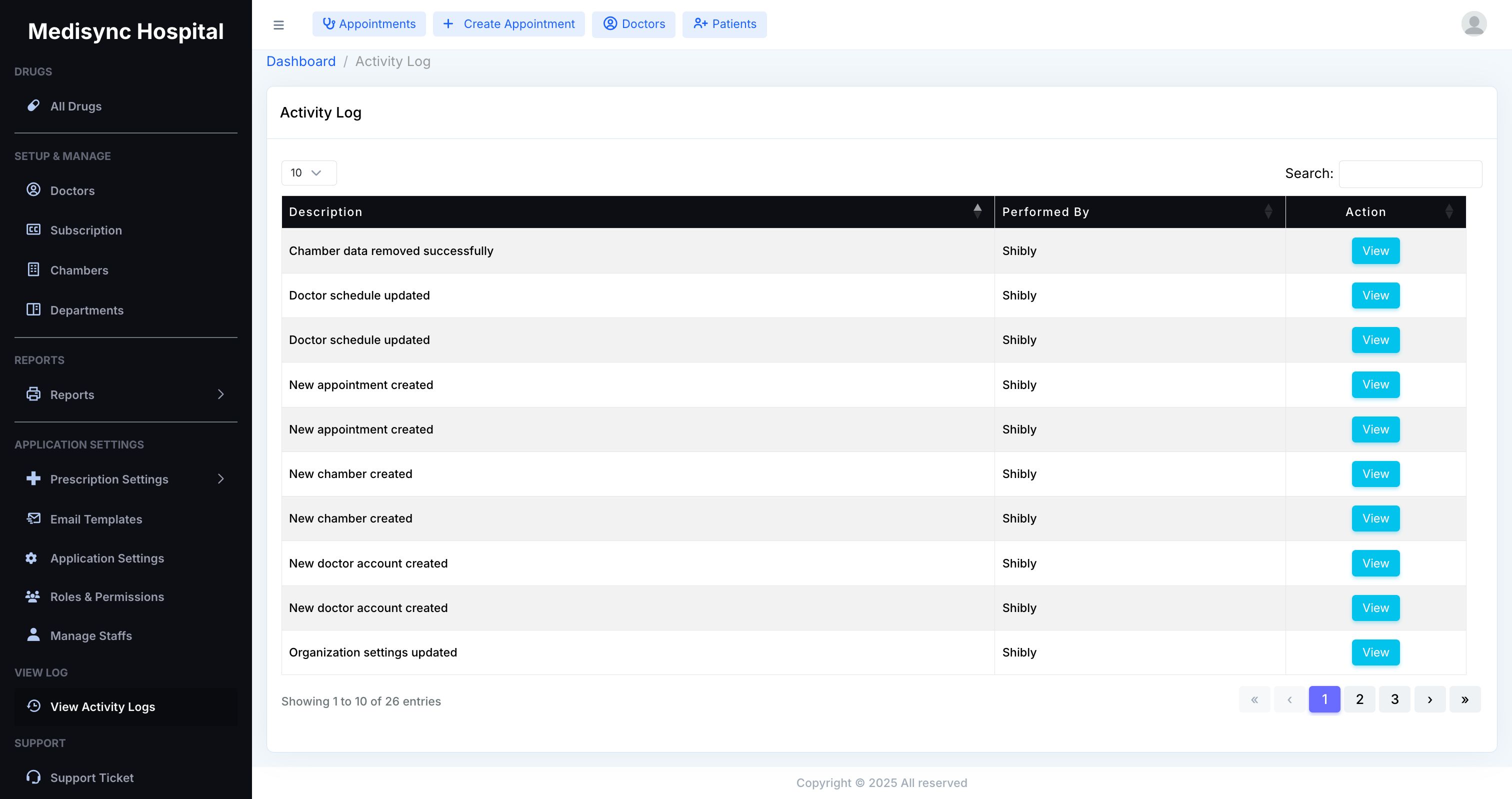Screen dimensions: 1512x799
Task: Click the Departments layout icon
Action: point(33,309)
